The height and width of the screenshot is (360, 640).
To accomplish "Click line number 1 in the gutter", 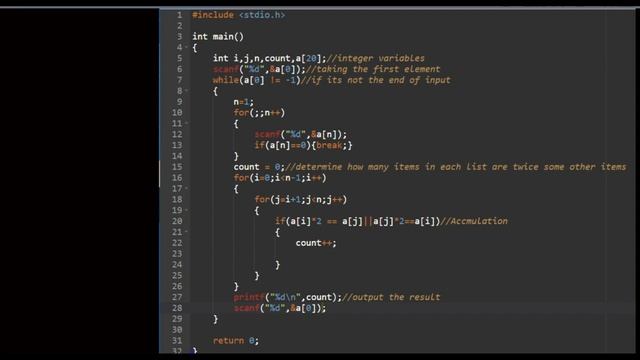I will [180, 15].
